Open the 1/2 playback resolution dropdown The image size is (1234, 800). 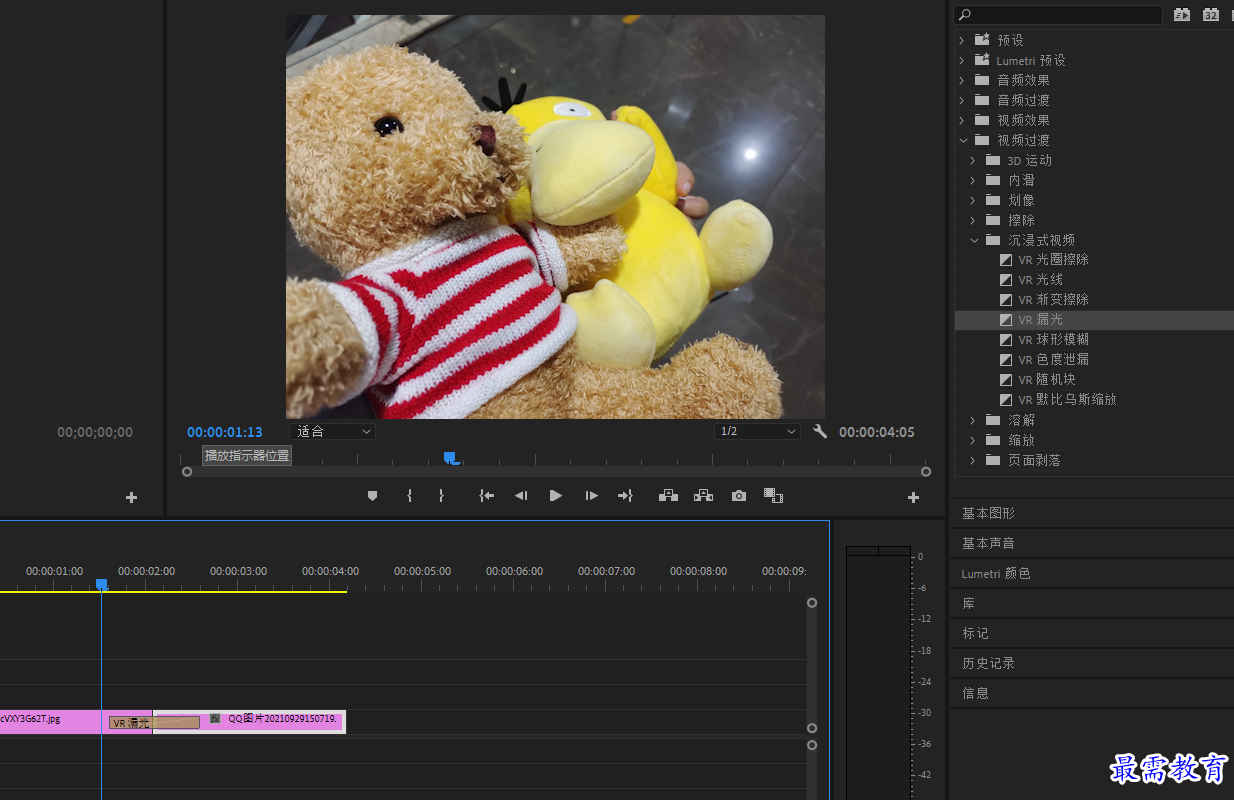(x=757, y=431)
